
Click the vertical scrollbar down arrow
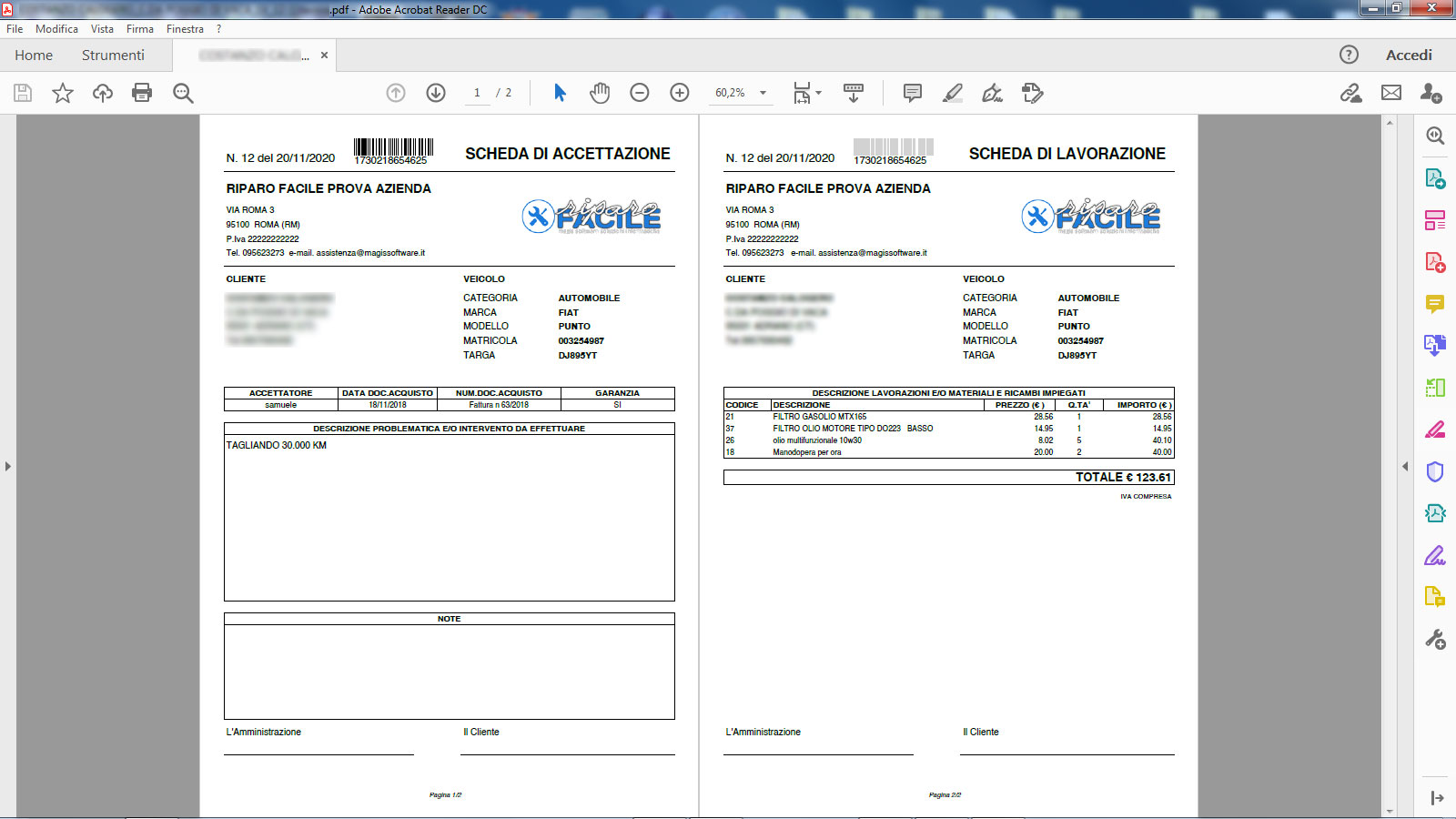[x=1390, y=811]
